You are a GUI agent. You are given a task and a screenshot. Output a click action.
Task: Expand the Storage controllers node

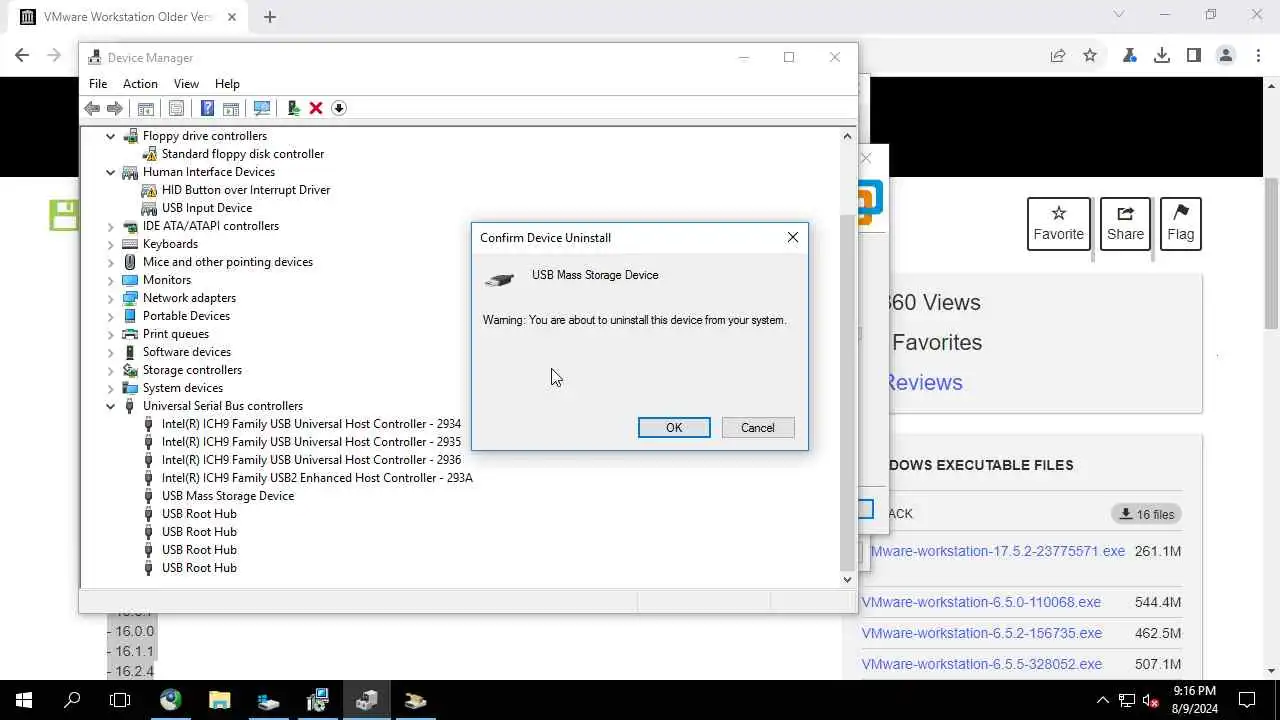pyautogui.click(x=111, y=370)
